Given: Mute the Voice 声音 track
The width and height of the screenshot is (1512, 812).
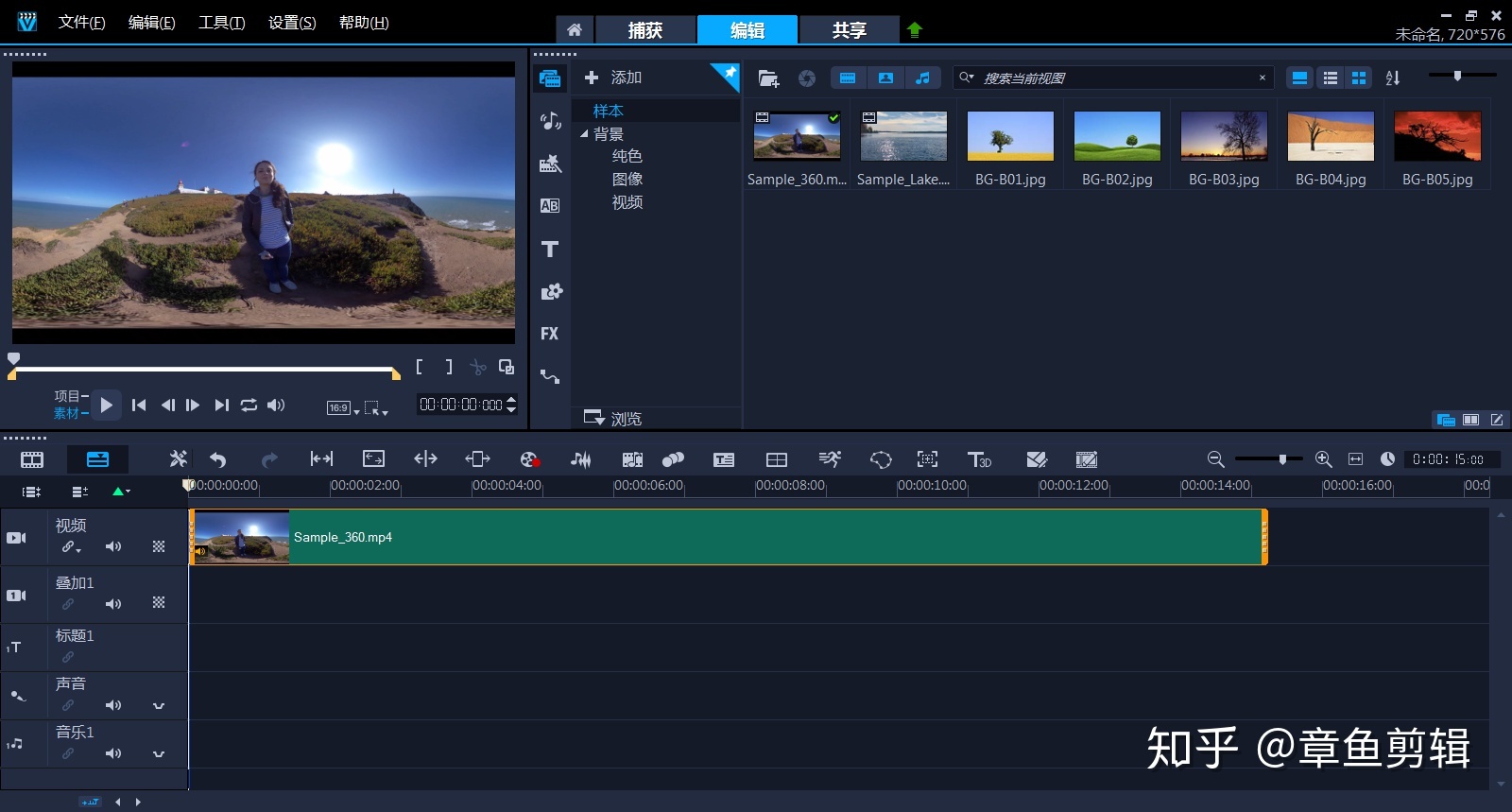Looking at the screenshot, I should tap(113, 705).
